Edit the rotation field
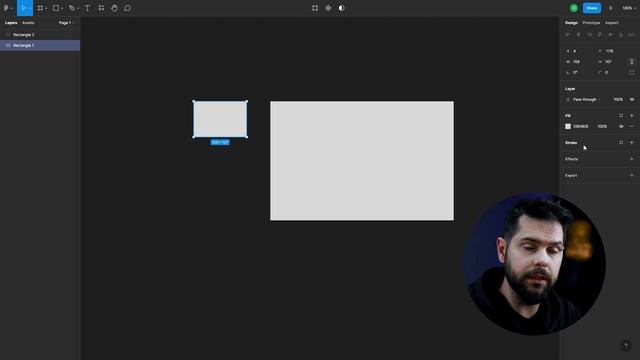Viewport: 640px width, 360px height. [x=580, y=72]
